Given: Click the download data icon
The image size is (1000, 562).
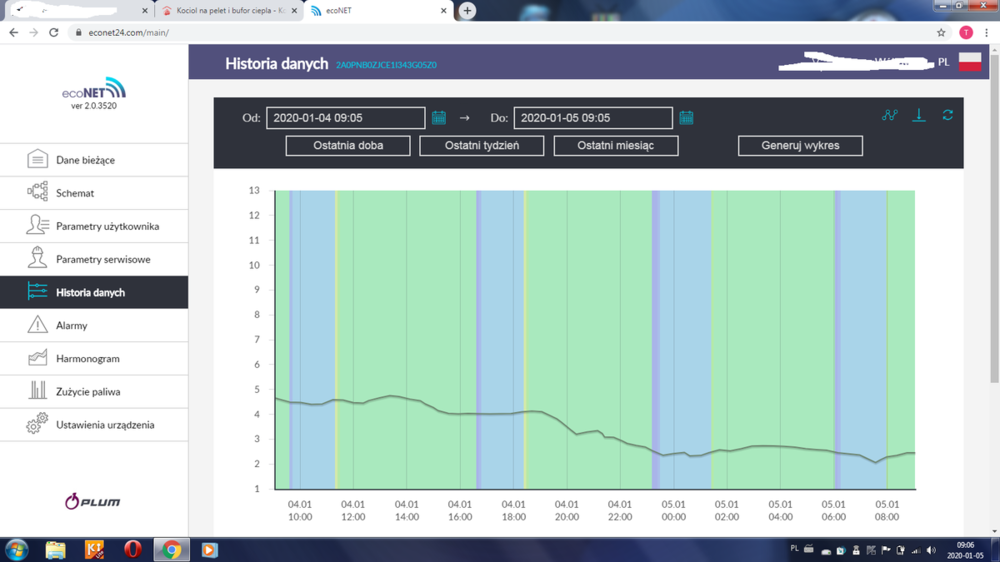Looking at the screenshot, I should pyautogui.click(x=919, y=115).
